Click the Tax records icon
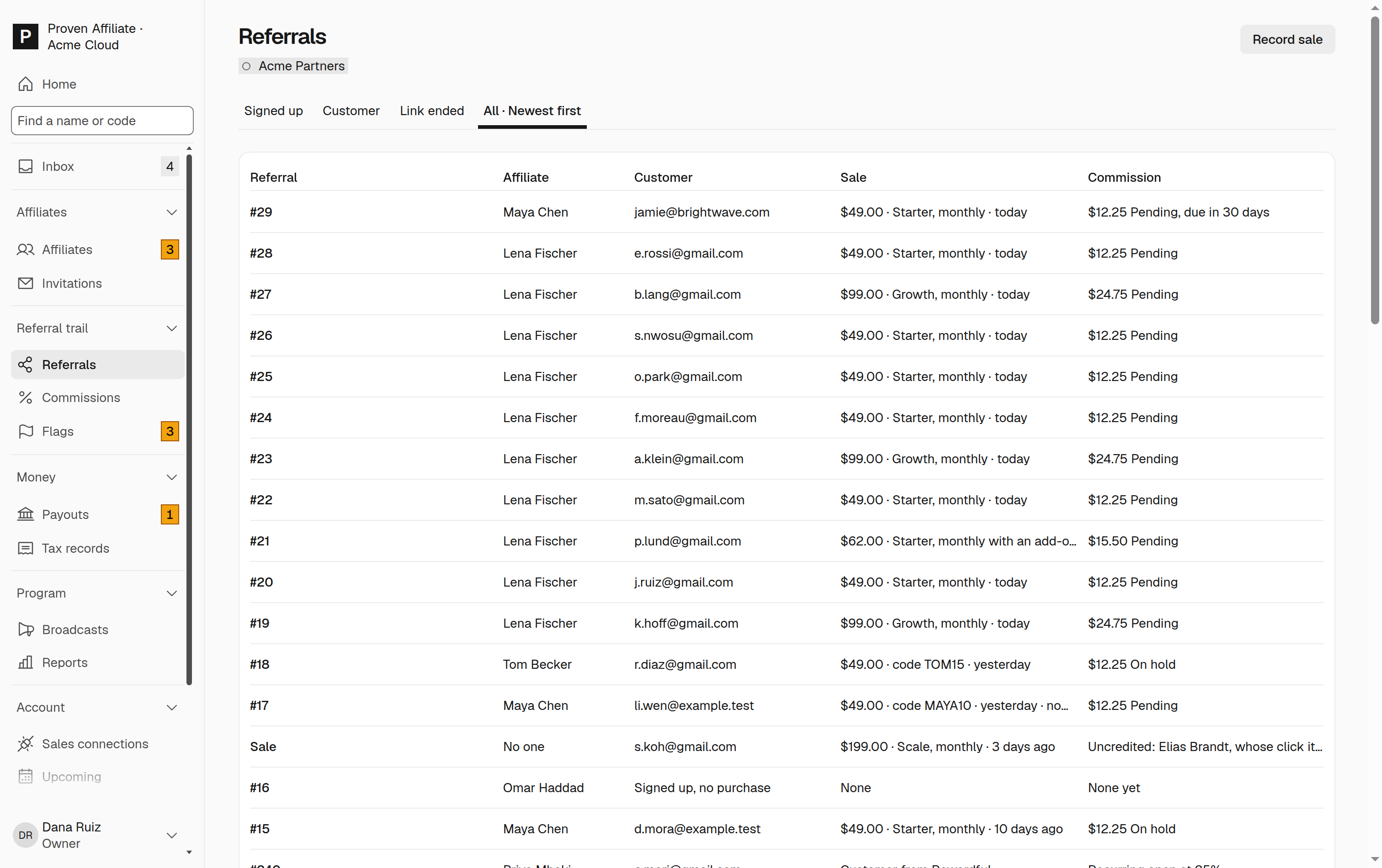Viewport: 1382px width, 868px height. 25,549
